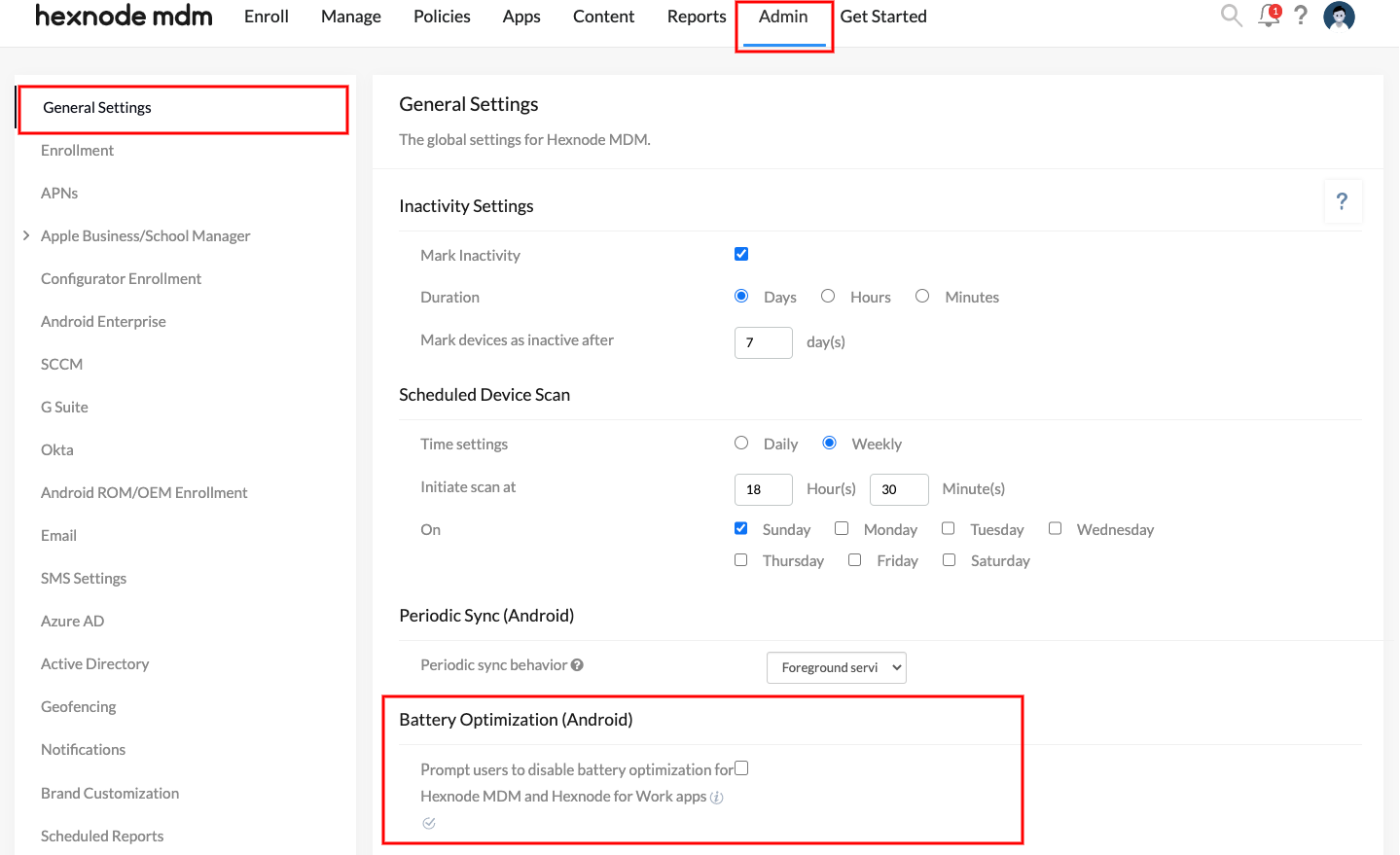Open the notifications bell icon
Screen dimensions: 1400x855
1269,16
